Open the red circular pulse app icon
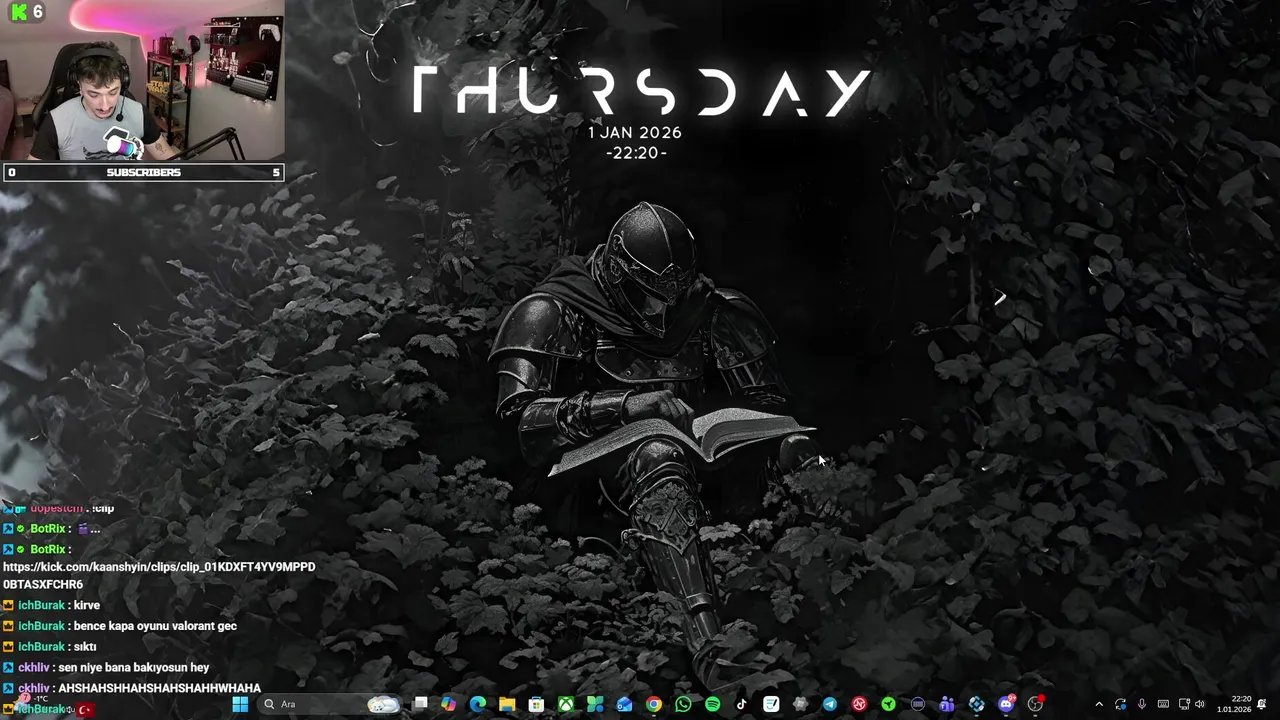Image resolution: width=1280 pixels, height=720 pixels. (x=859, y=704)
